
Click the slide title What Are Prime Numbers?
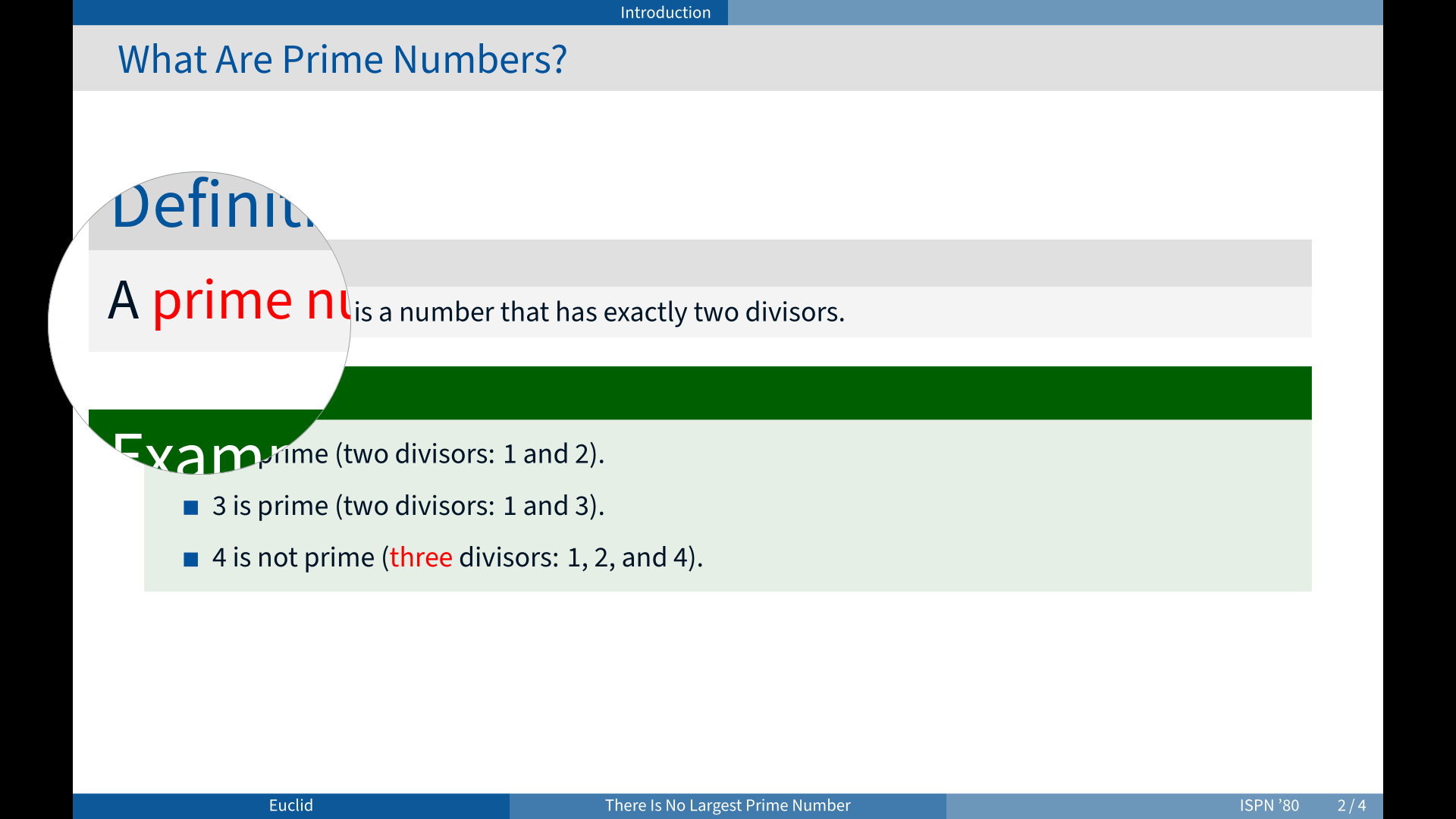point(342,59)
